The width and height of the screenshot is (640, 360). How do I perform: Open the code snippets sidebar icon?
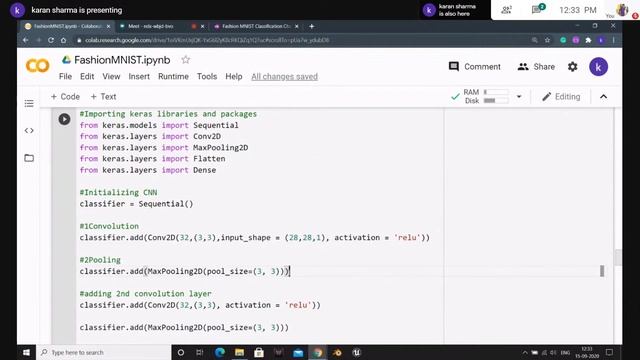tap(29, 131)
